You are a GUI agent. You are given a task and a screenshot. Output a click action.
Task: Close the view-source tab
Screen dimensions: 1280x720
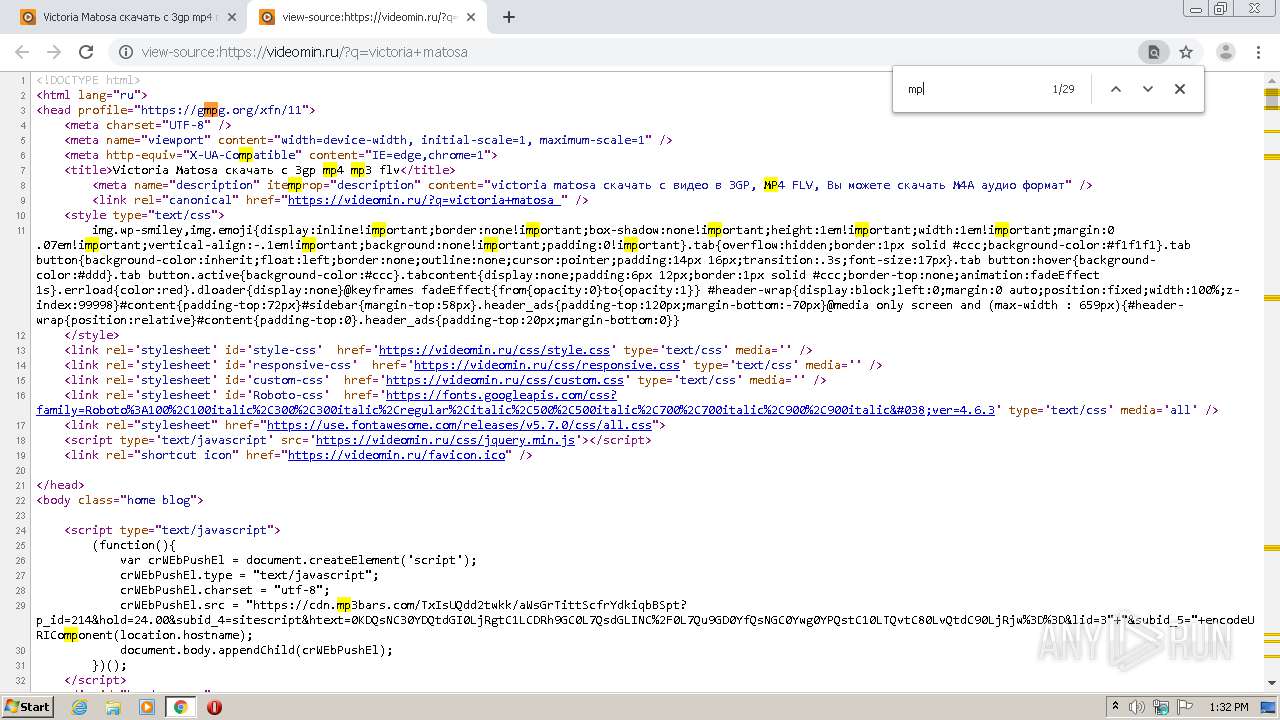[471, 17]
